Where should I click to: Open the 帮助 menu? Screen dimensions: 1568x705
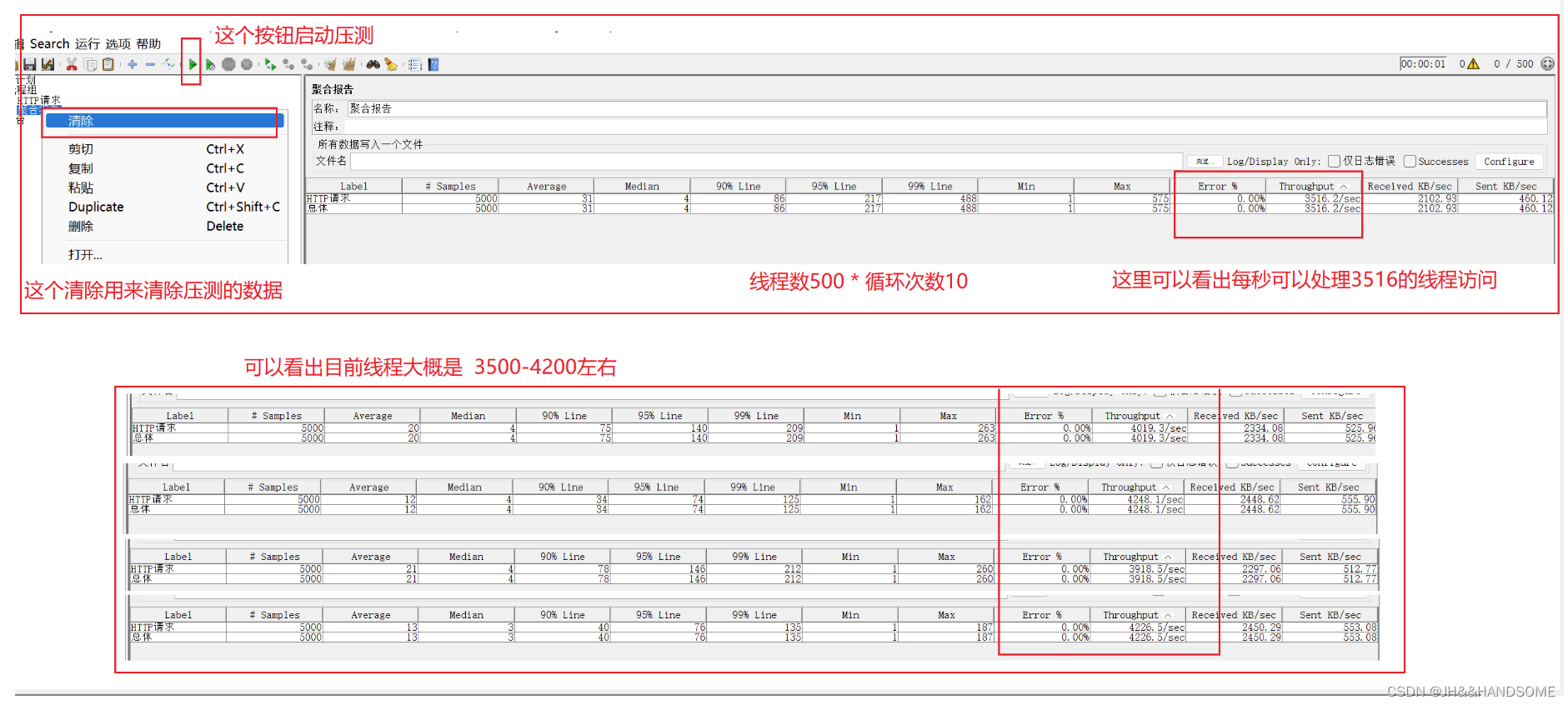coord(148,44)
